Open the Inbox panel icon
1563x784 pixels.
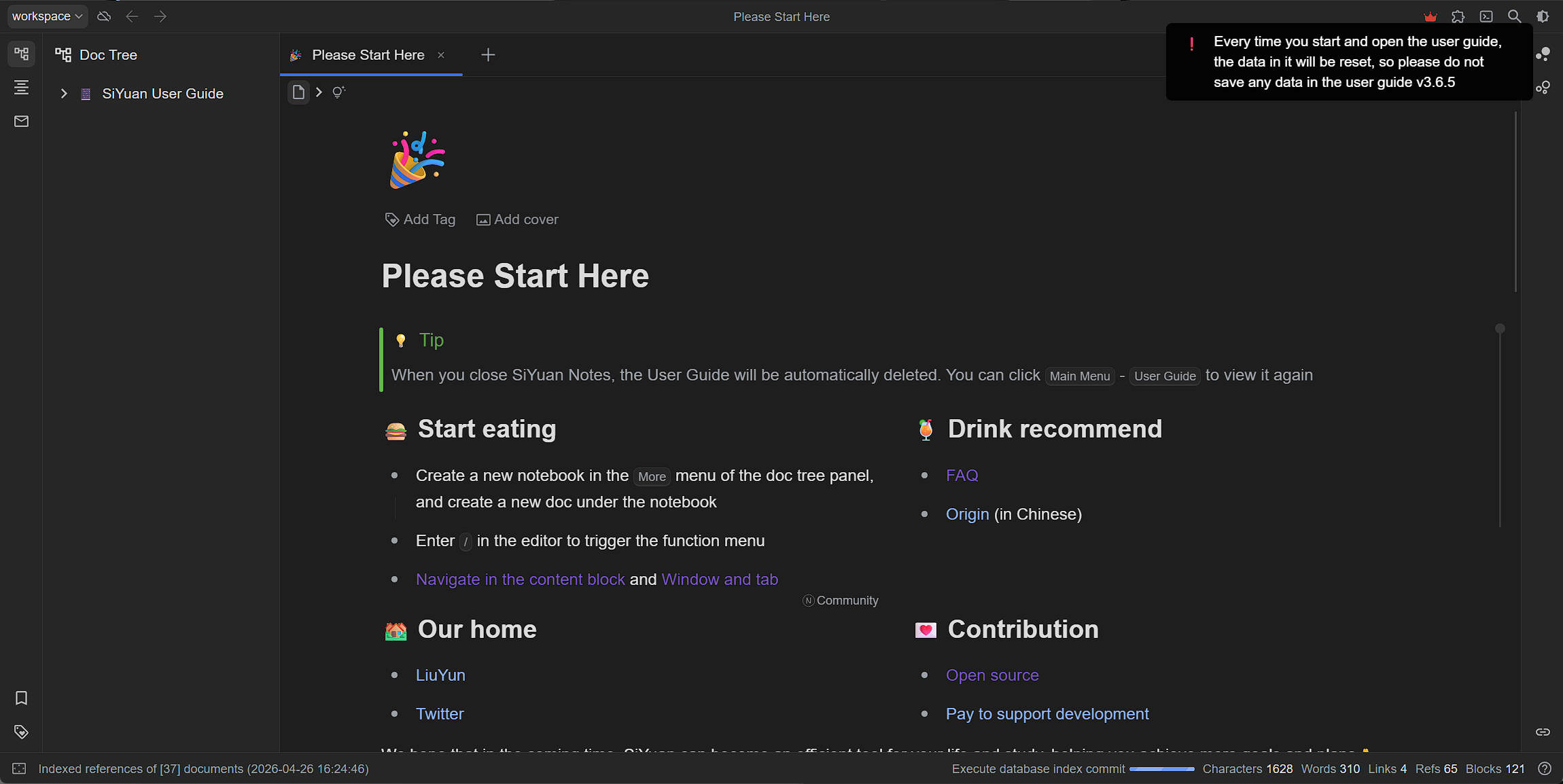tap(21, 121)
